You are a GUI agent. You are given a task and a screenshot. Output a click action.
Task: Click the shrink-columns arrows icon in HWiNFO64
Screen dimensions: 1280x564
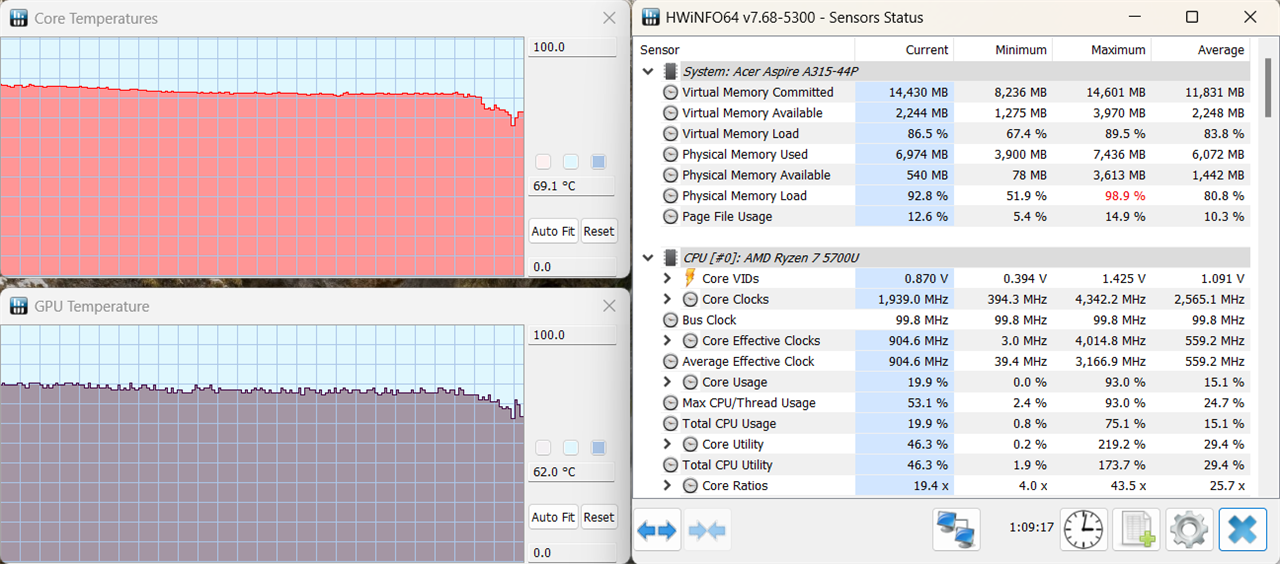[x=707, y=530]
